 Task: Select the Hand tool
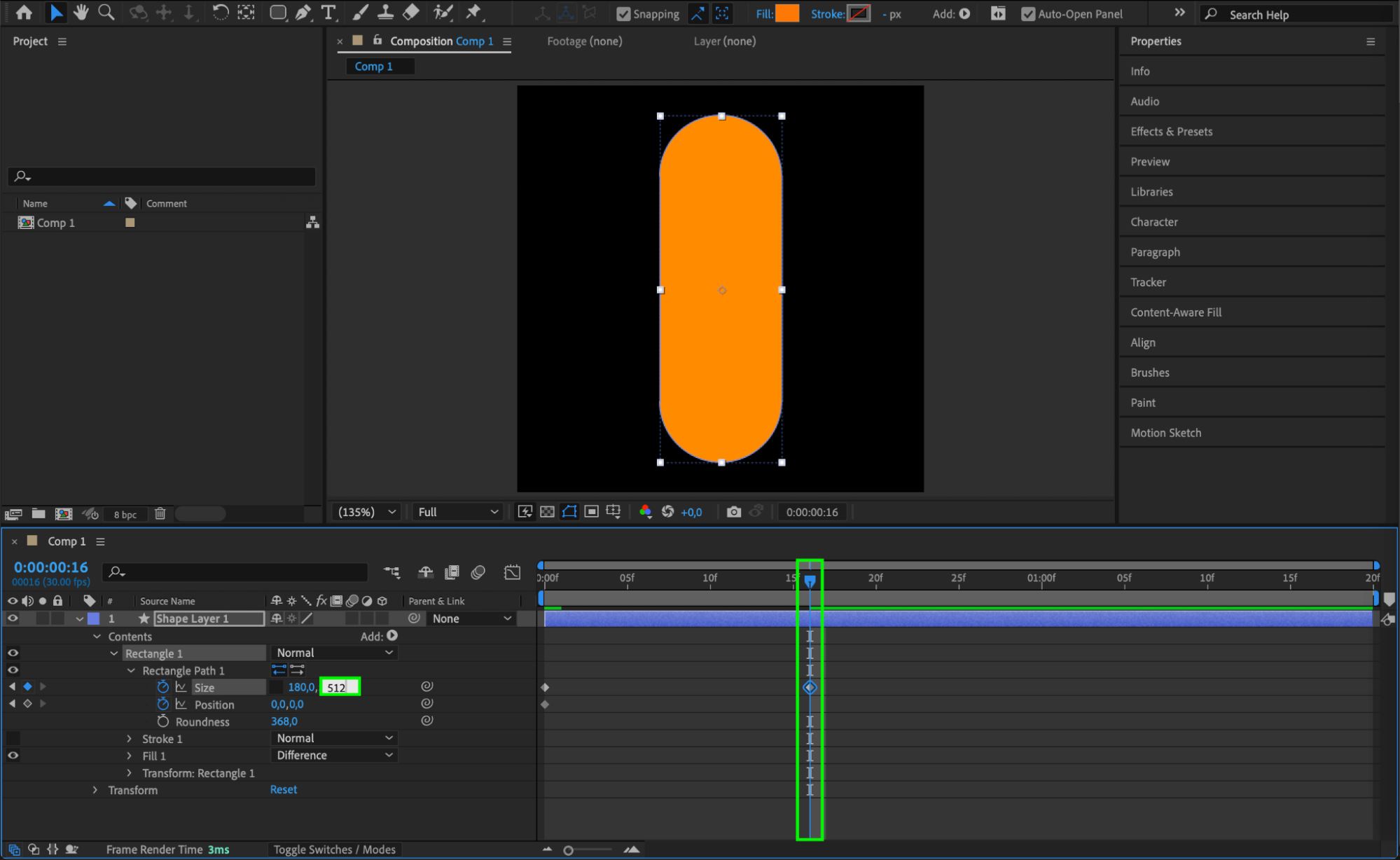tap(81, 13)
